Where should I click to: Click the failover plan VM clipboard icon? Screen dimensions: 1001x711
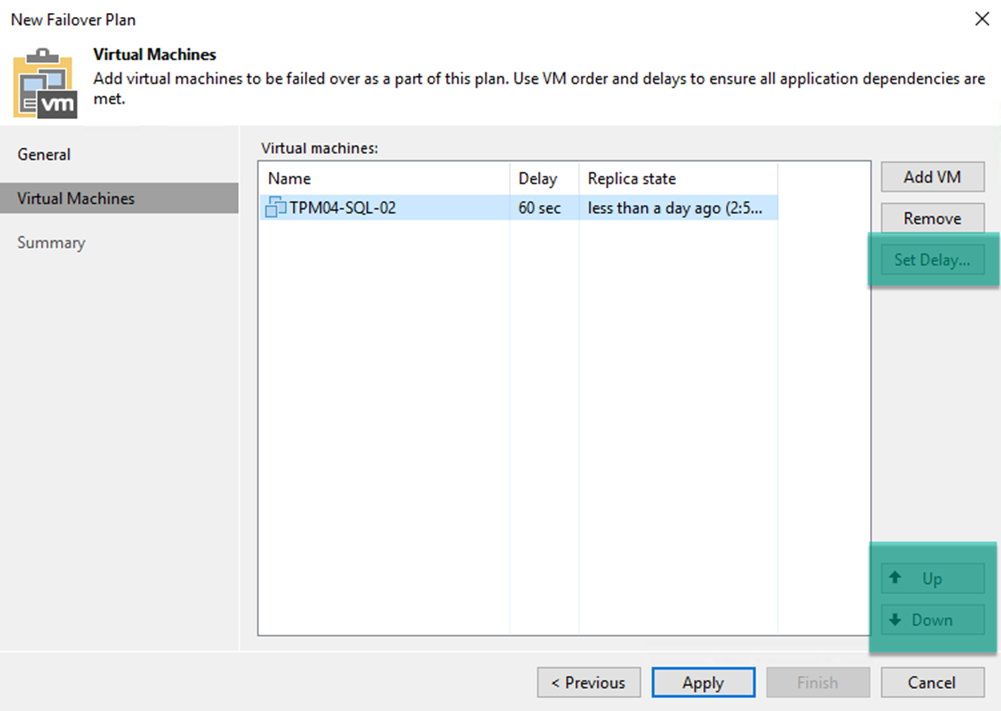tap(45, 83)
